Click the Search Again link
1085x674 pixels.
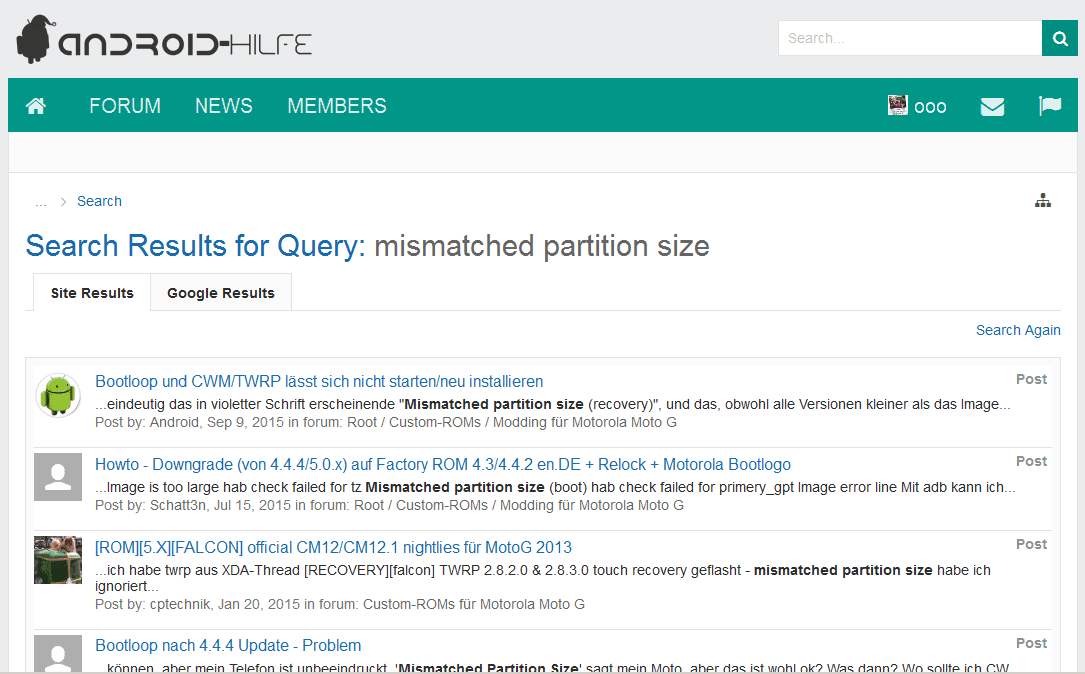click(1018, 330)
